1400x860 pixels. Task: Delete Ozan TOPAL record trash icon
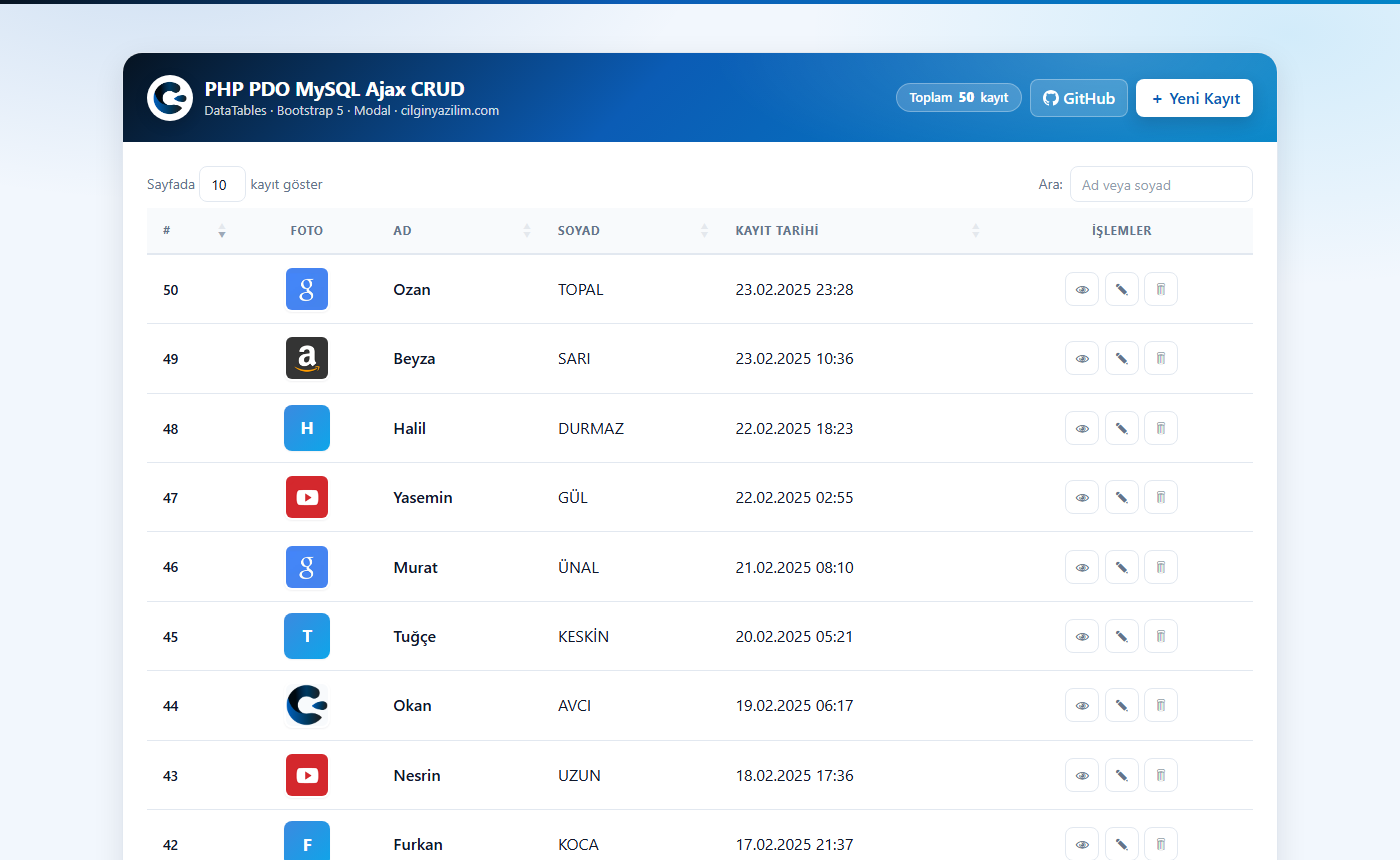(1161, 289)
